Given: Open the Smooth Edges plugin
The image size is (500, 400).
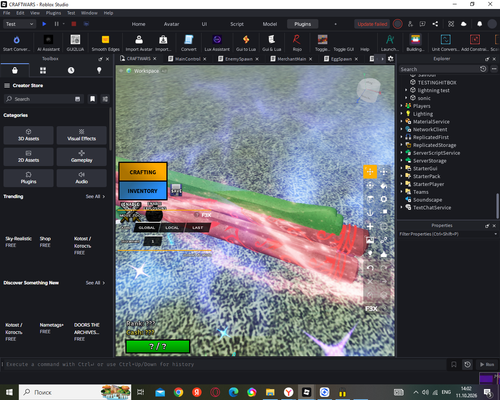Looking at the screenshot, I should point(105,43).
